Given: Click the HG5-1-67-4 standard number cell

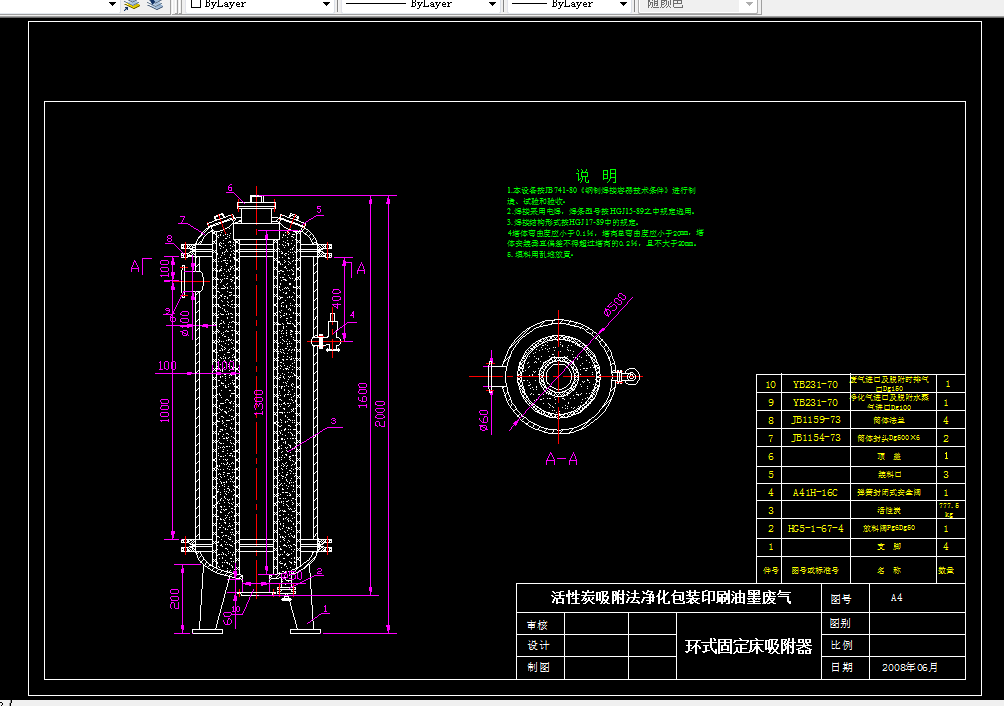Looking at the screenshot, I should (816, 529).
